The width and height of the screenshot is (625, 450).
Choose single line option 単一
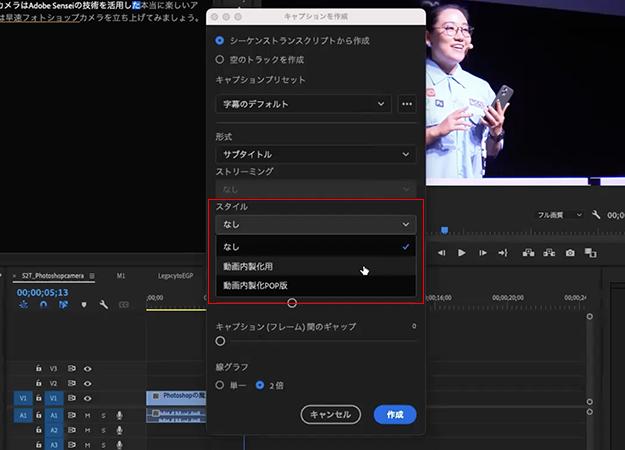click(220, 385)
